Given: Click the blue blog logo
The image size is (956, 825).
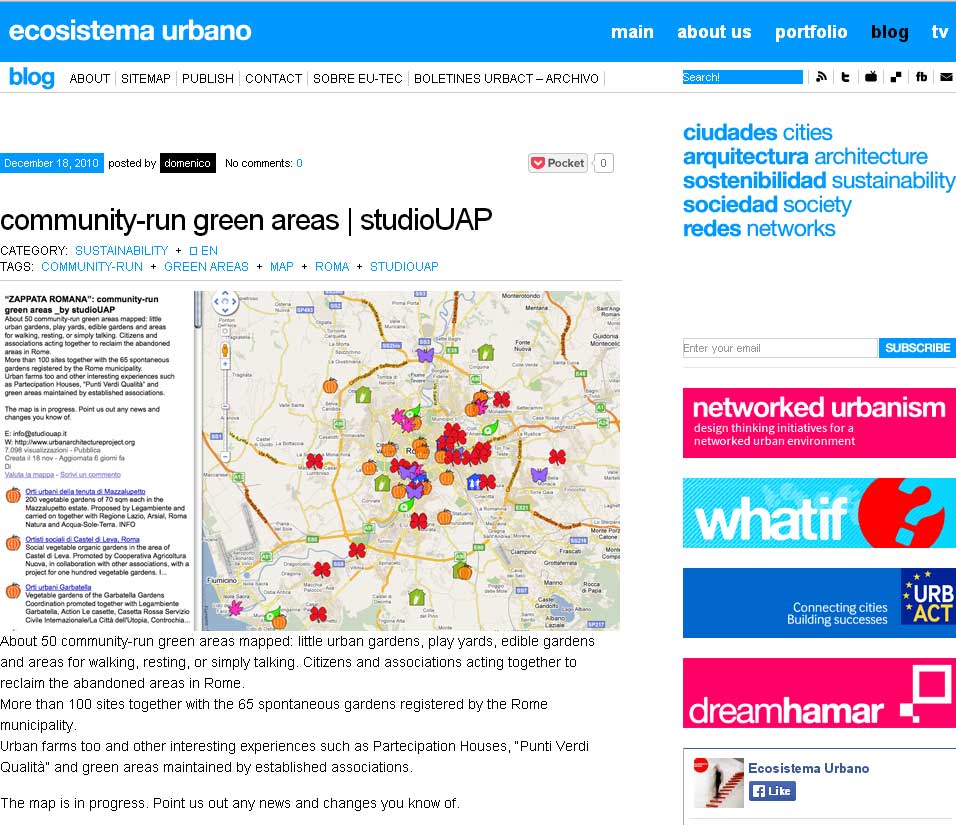Looking at the screenshot, I should click(32, 77).
